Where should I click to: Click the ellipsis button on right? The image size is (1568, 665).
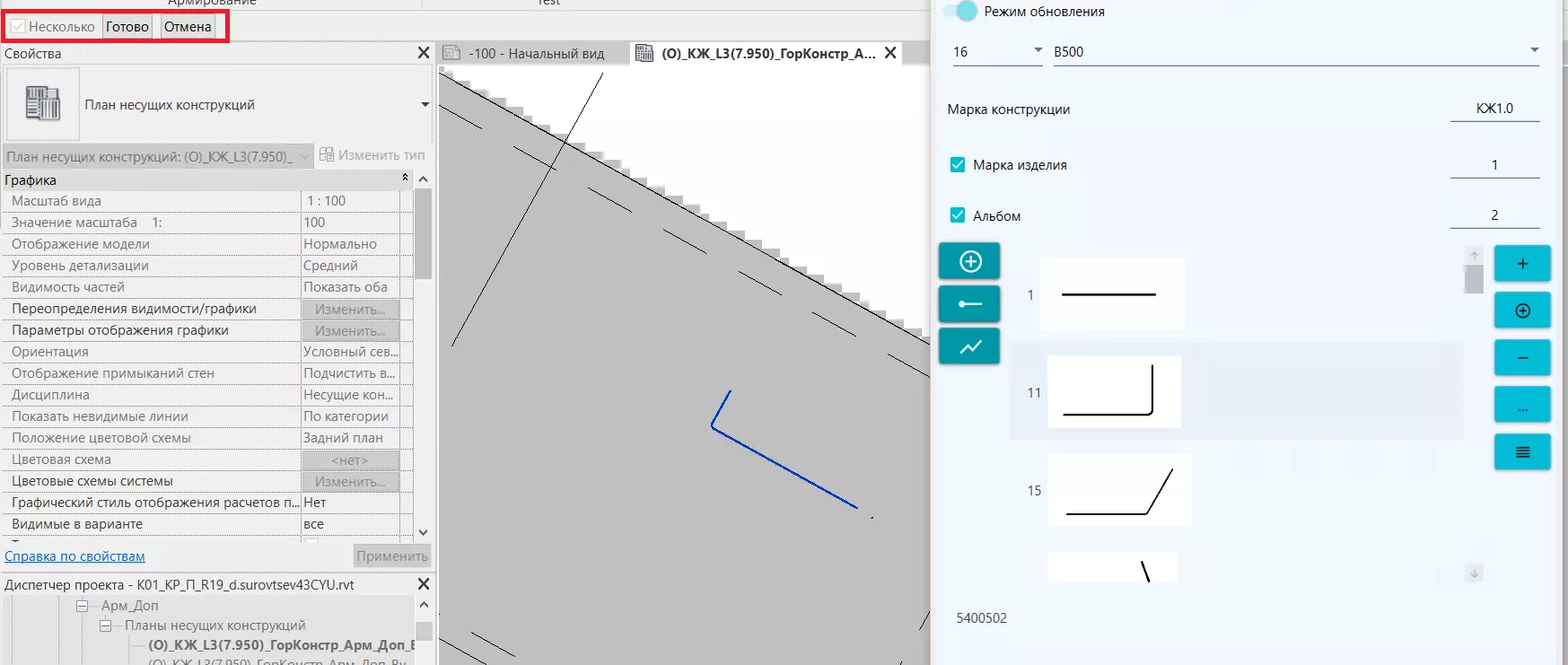point(1521,406)
